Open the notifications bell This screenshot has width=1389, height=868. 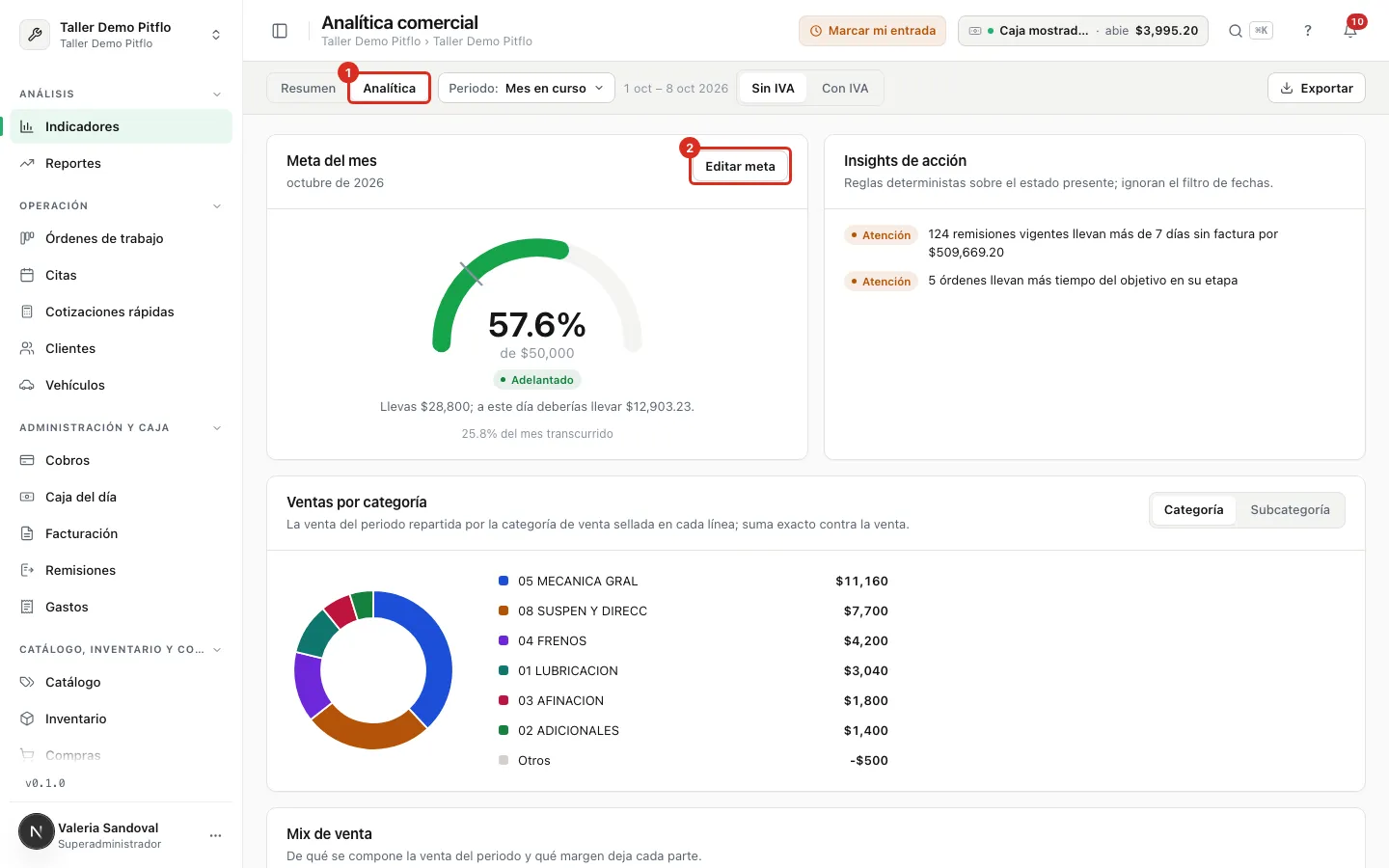tap(1350, 31)
